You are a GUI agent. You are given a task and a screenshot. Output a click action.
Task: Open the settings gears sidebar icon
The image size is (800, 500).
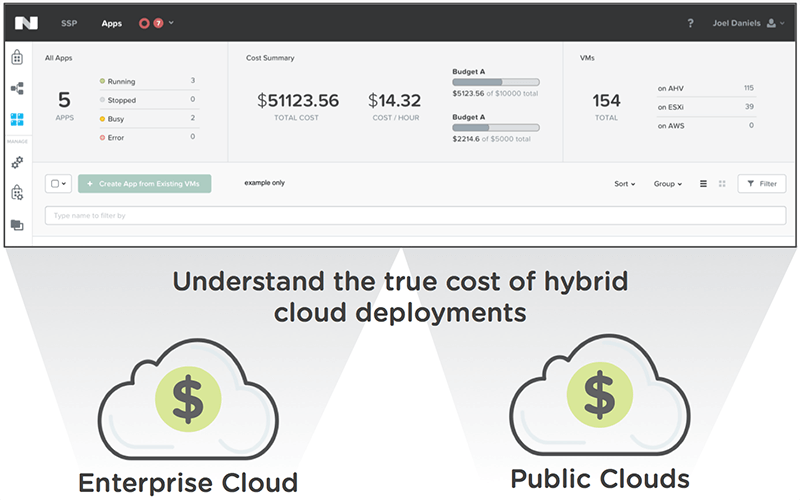(x=17, y=160)
